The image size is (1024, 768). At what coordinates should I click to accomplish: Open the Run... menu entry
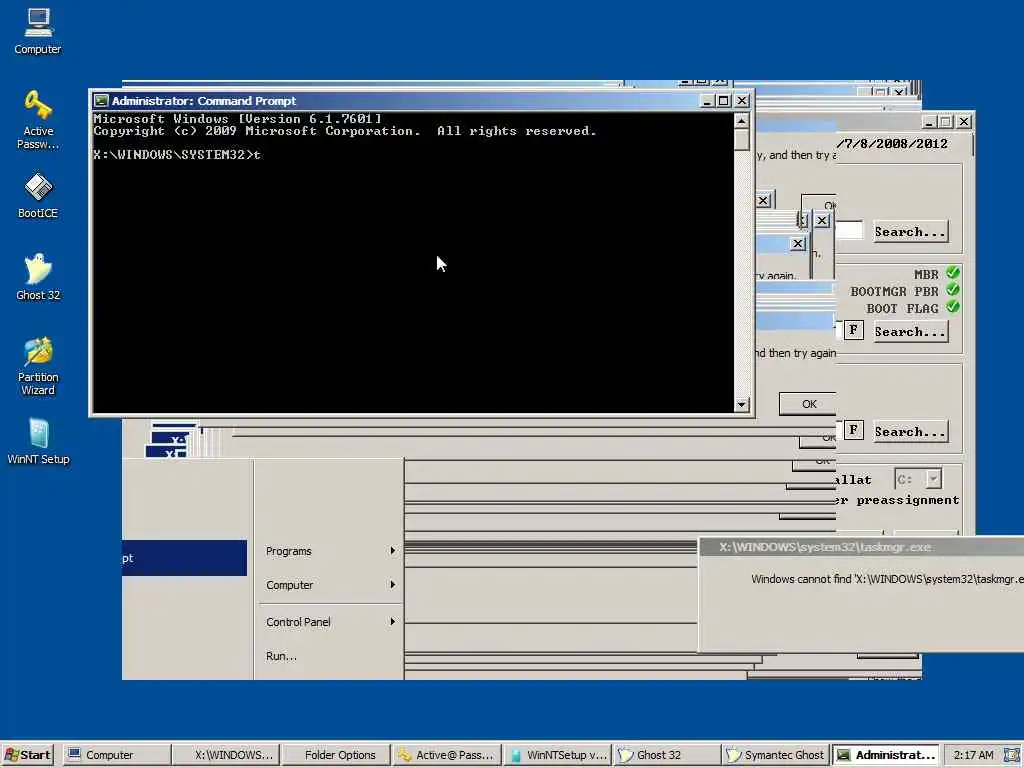point(329,656)
